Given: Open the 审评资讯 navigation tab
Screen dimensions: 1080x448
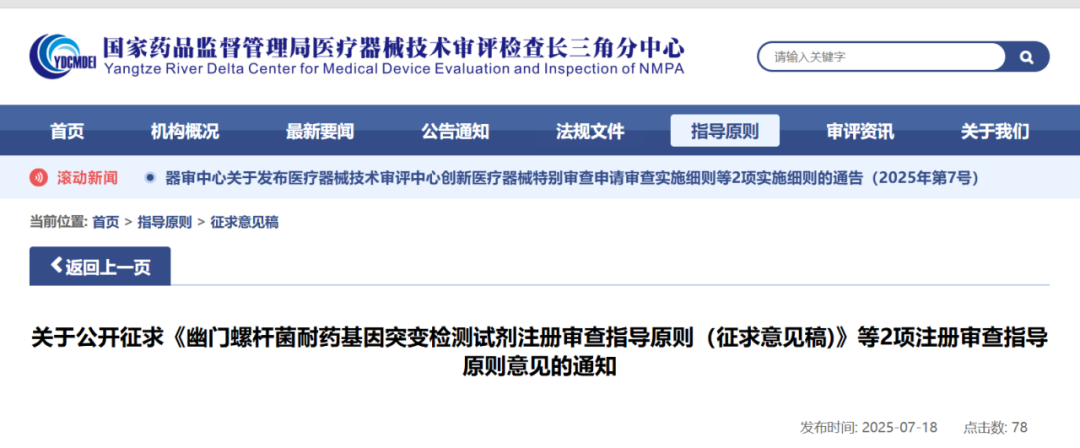Looking at the screenshot, I should (x=860, y=131).
